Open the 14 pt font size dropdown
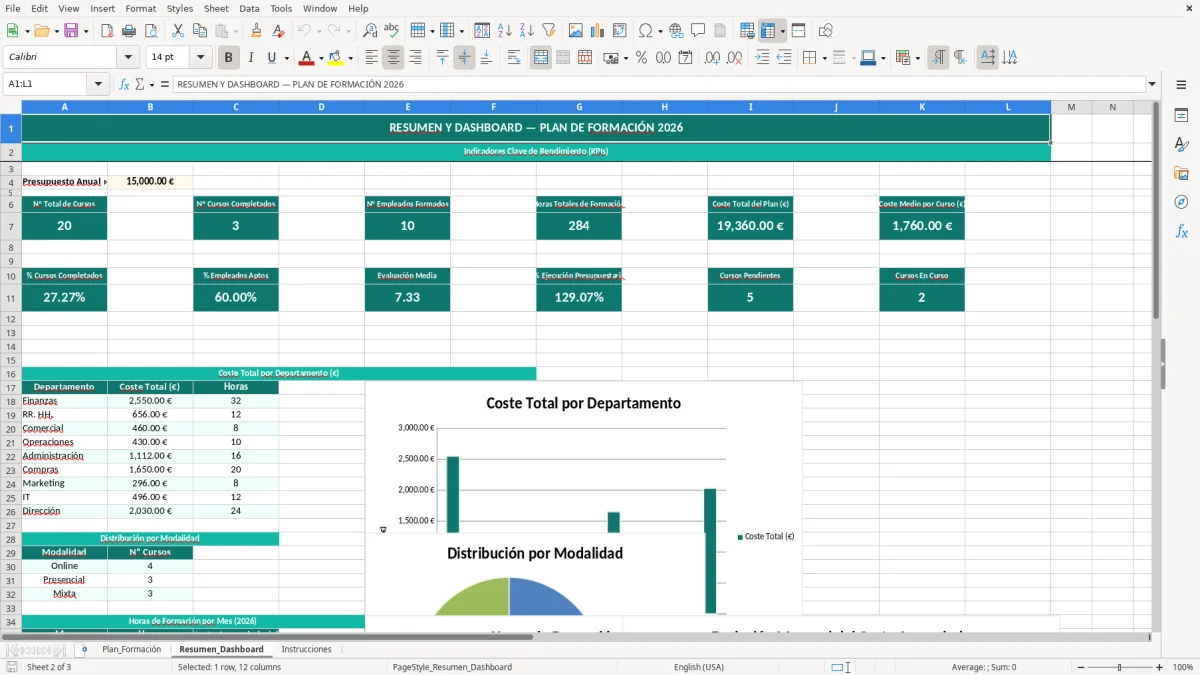 pyautogui.click(x=201, y=58)
